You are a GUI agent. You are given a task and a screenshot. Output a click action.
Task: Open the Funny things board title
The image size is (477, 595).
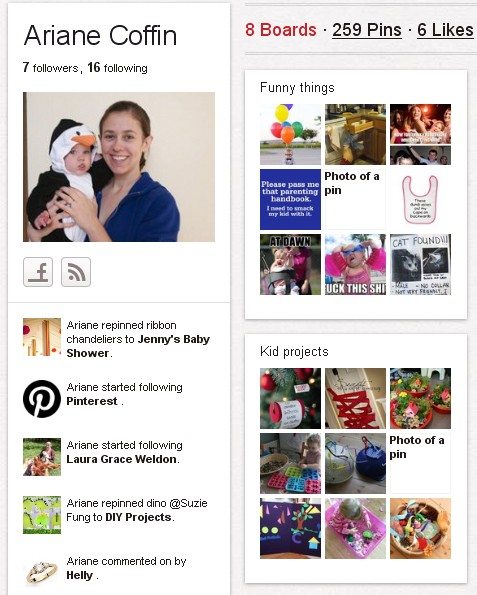coord(297,88)
